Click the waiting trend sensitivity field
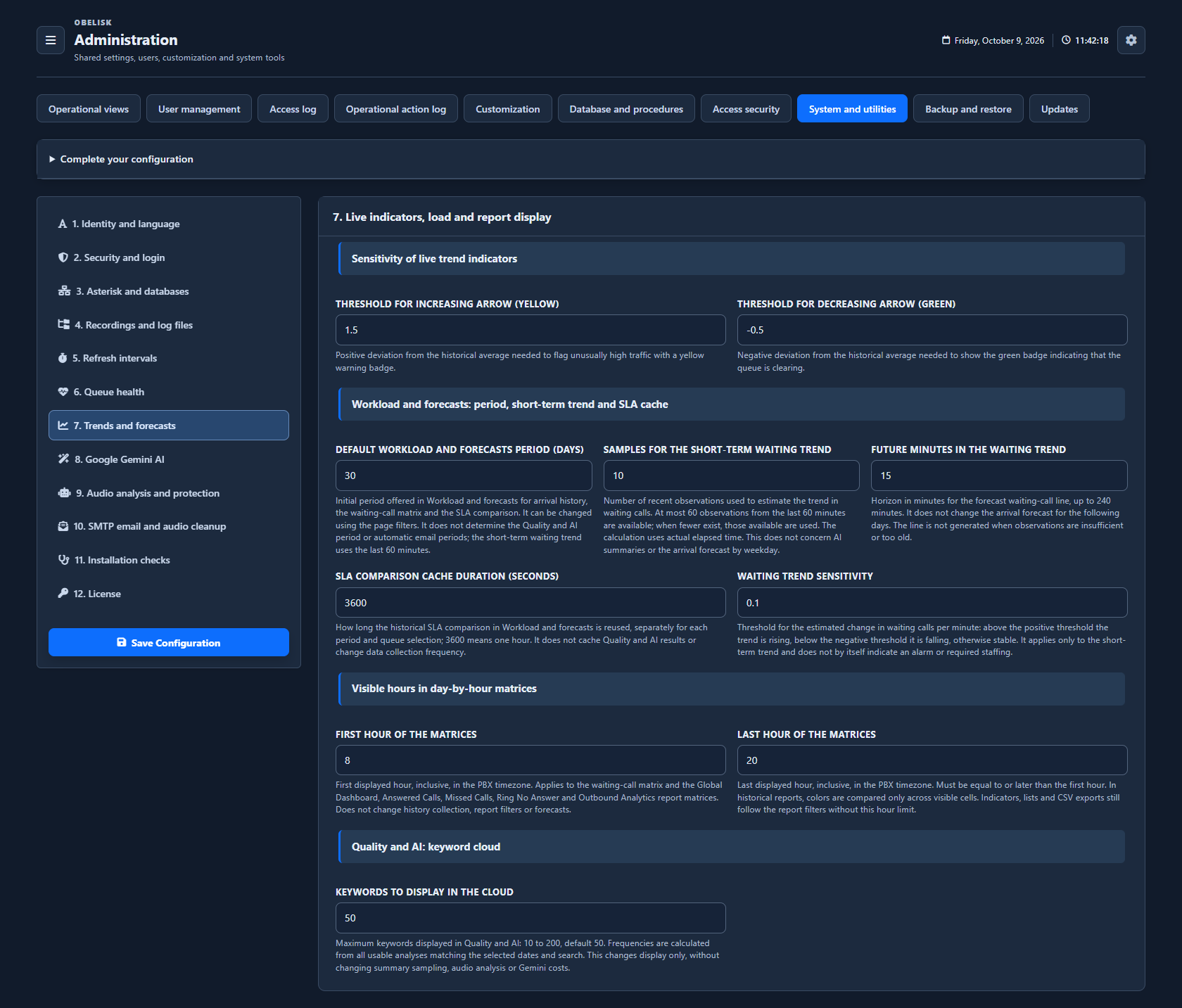This screenshot has height=1008, width=1182. (x=932, y=603)
